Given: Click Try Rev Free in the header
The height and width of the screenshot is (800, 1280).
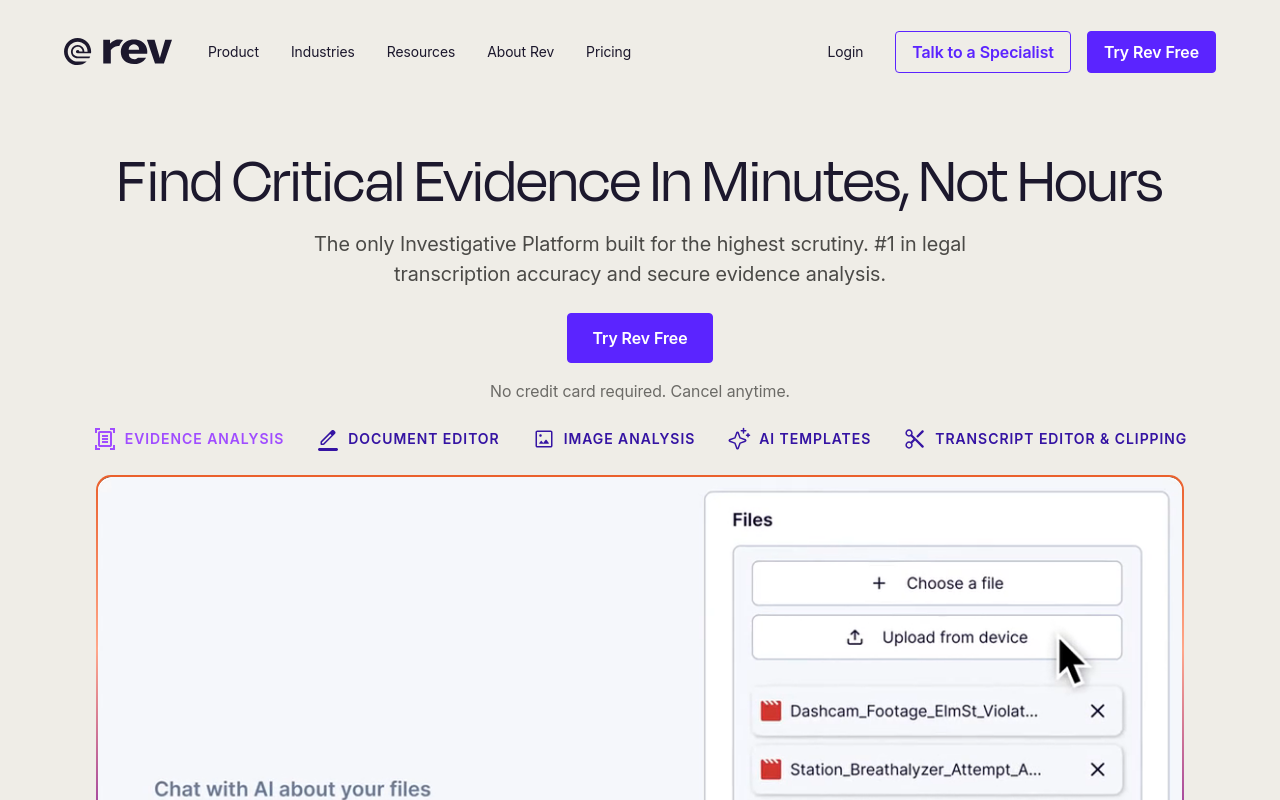Looking at the screenshot, I should click(1151, 52).
